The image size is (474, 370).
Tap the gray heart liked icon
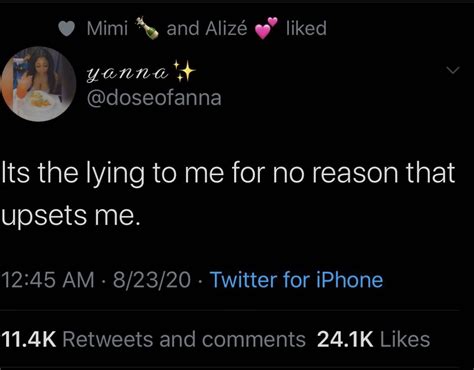(x=66, y=28)
